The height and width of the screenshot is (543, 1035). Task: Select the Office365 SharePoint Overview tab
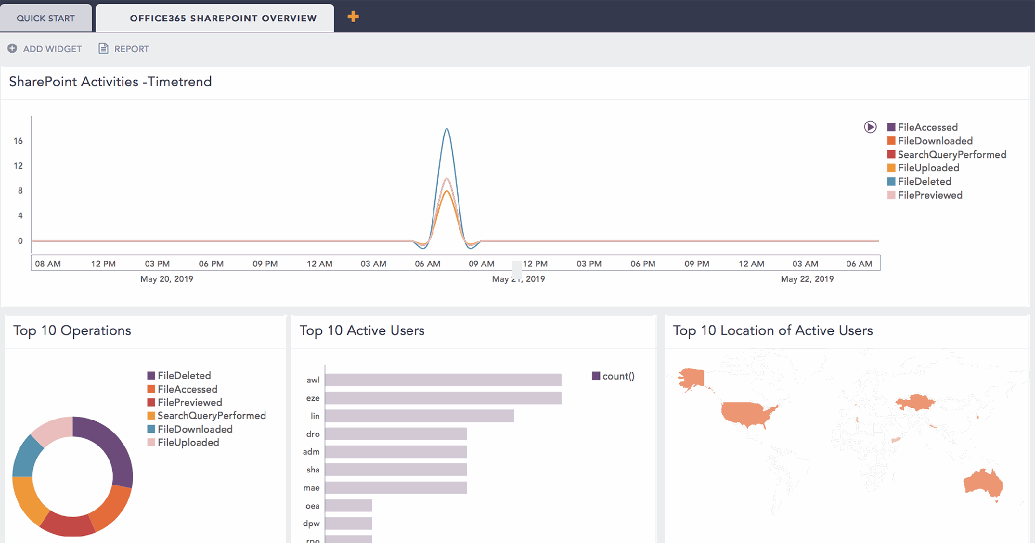223,18
